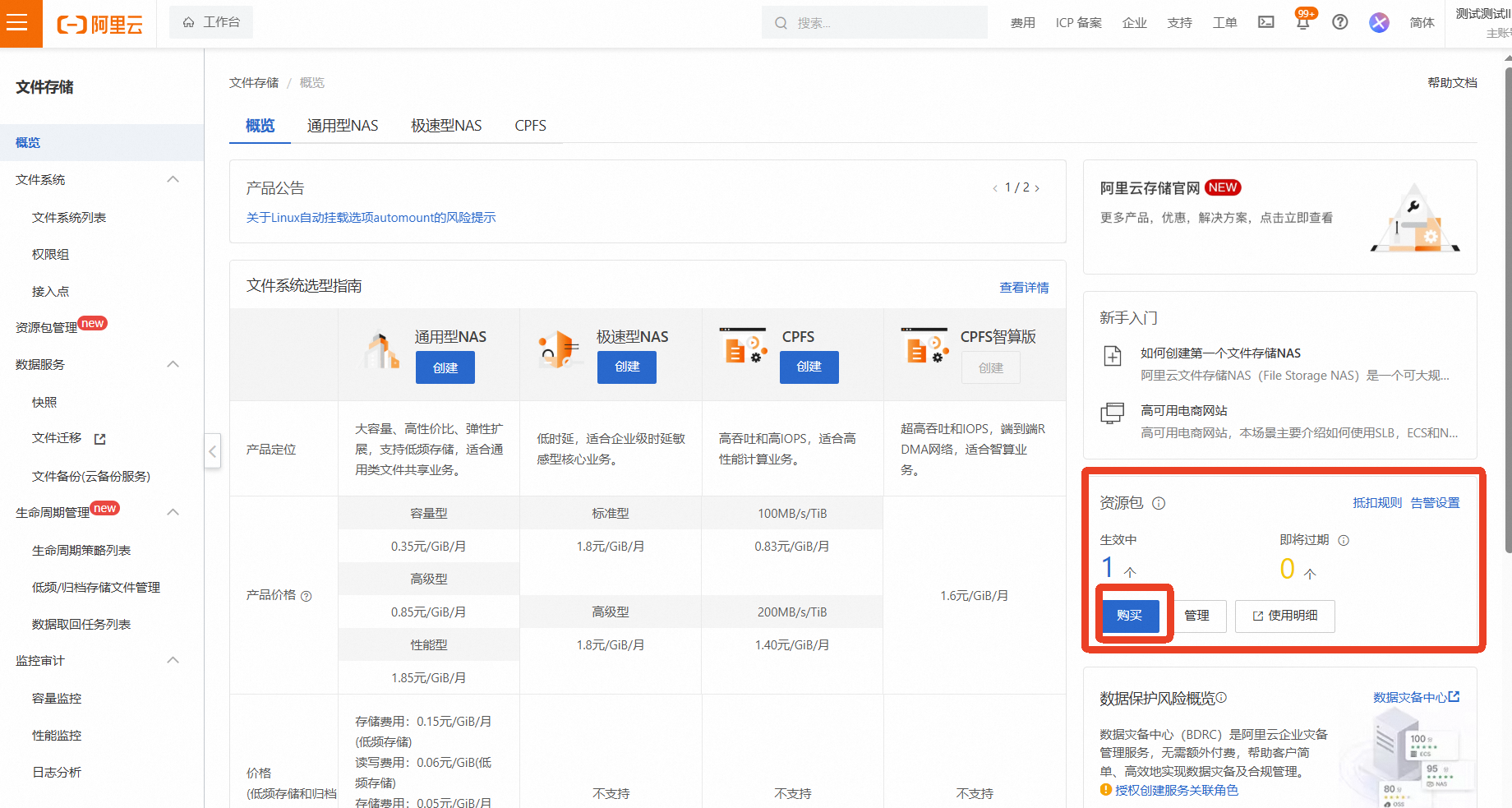
Task: Click 授权创建服务关联角色 link
Action: 1176,790
